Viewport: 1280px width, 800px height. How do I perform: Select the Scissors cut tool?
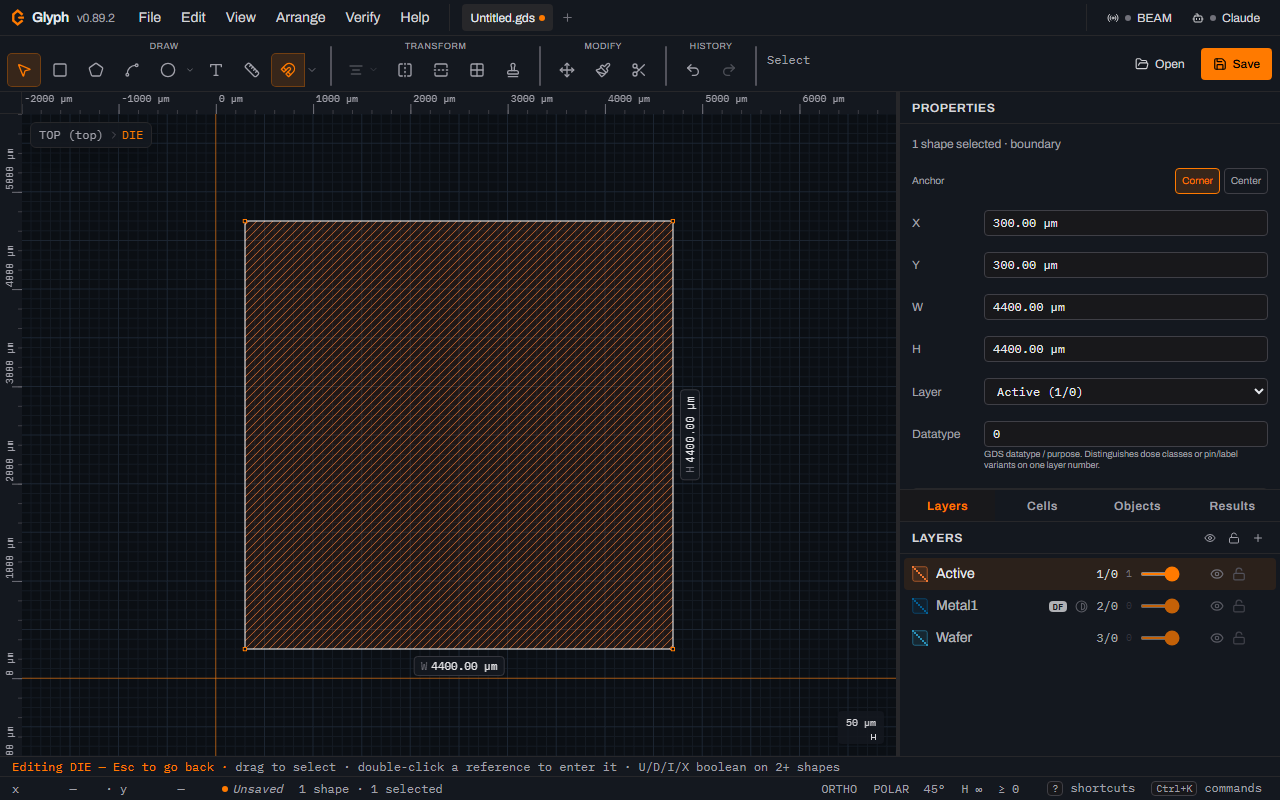coord(639,70)
